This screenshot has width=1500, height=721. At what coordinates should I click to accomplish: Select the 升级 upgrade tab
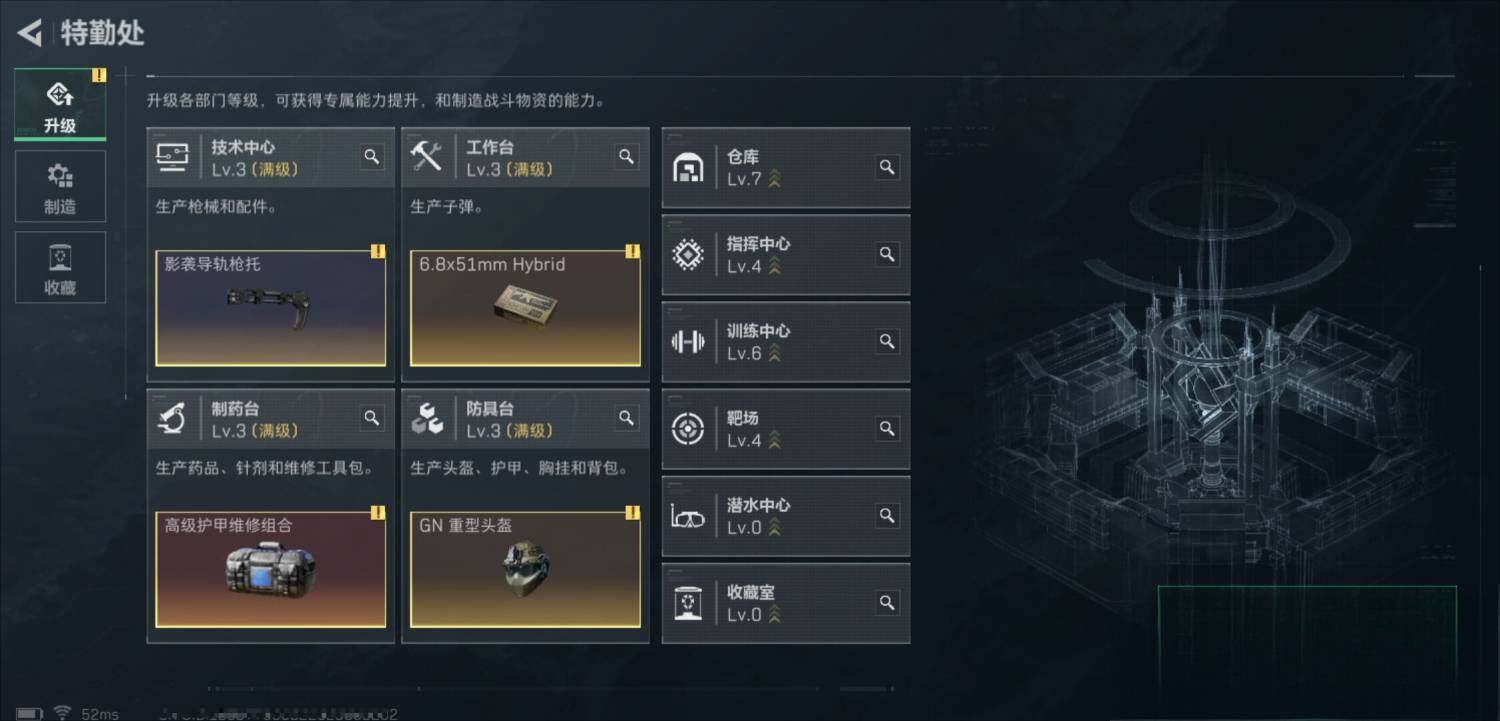60,105
